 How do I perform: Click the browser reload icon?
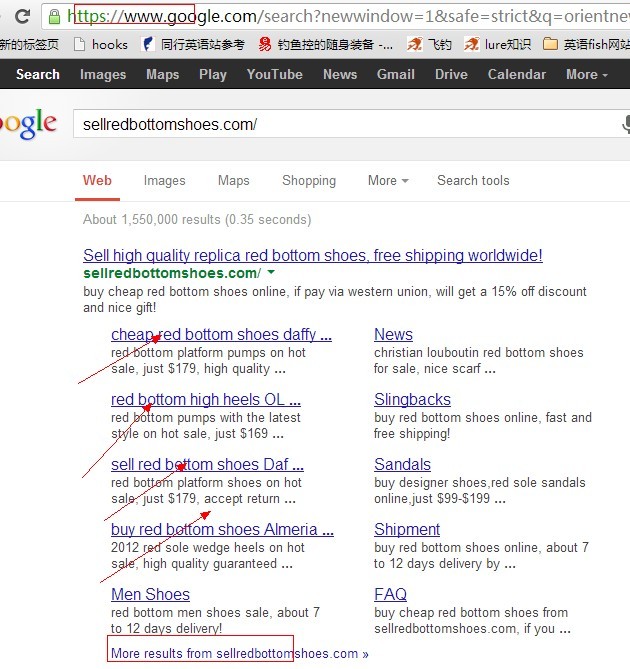(22, 17)
